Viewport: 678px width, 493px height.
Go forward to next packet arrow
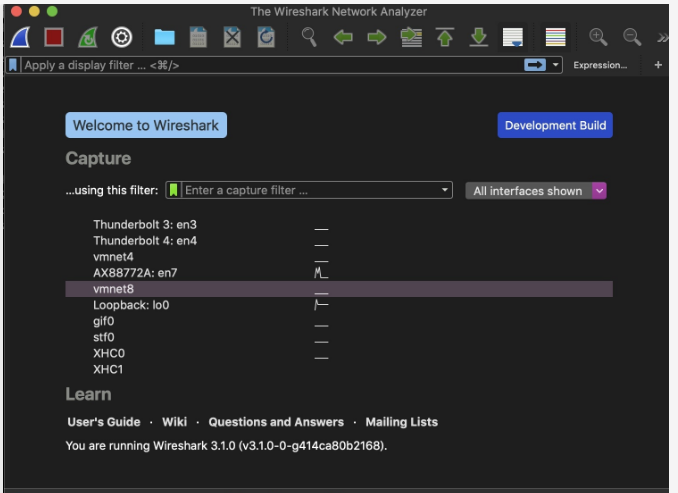pyautogui.click(x=377, y=37)
